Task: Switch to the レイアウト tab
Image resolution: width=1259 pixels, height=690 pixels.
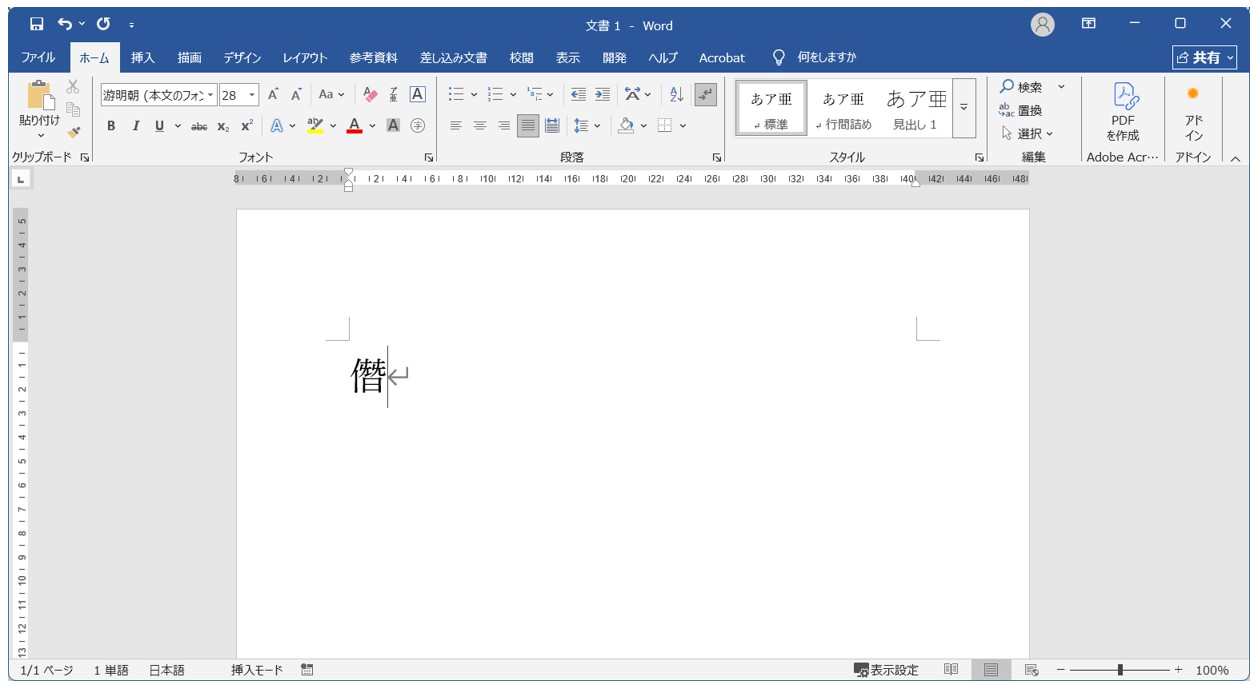Action: tap(305, 58)
